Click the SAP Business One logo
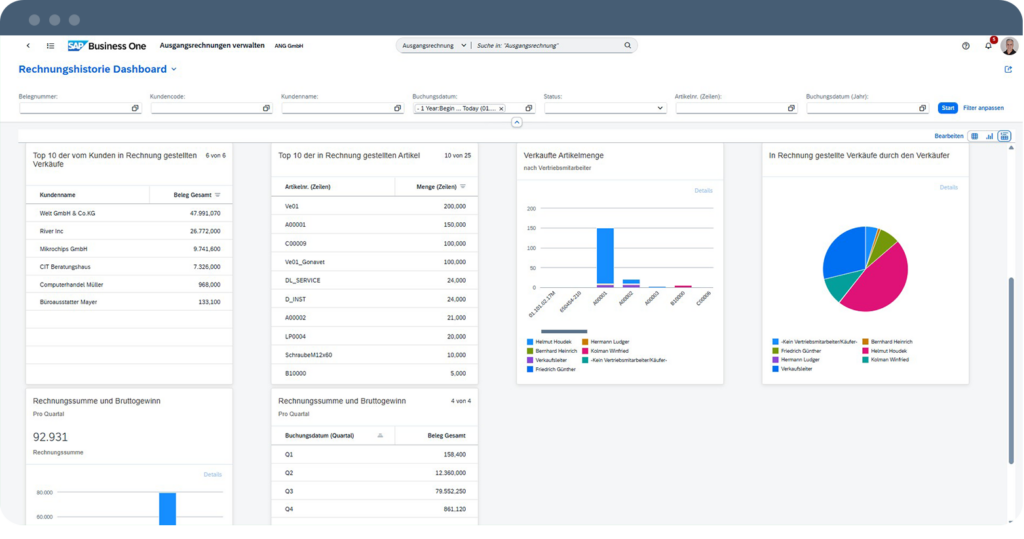The width and height of the screenshot is (1024, 539). [107, 46]
